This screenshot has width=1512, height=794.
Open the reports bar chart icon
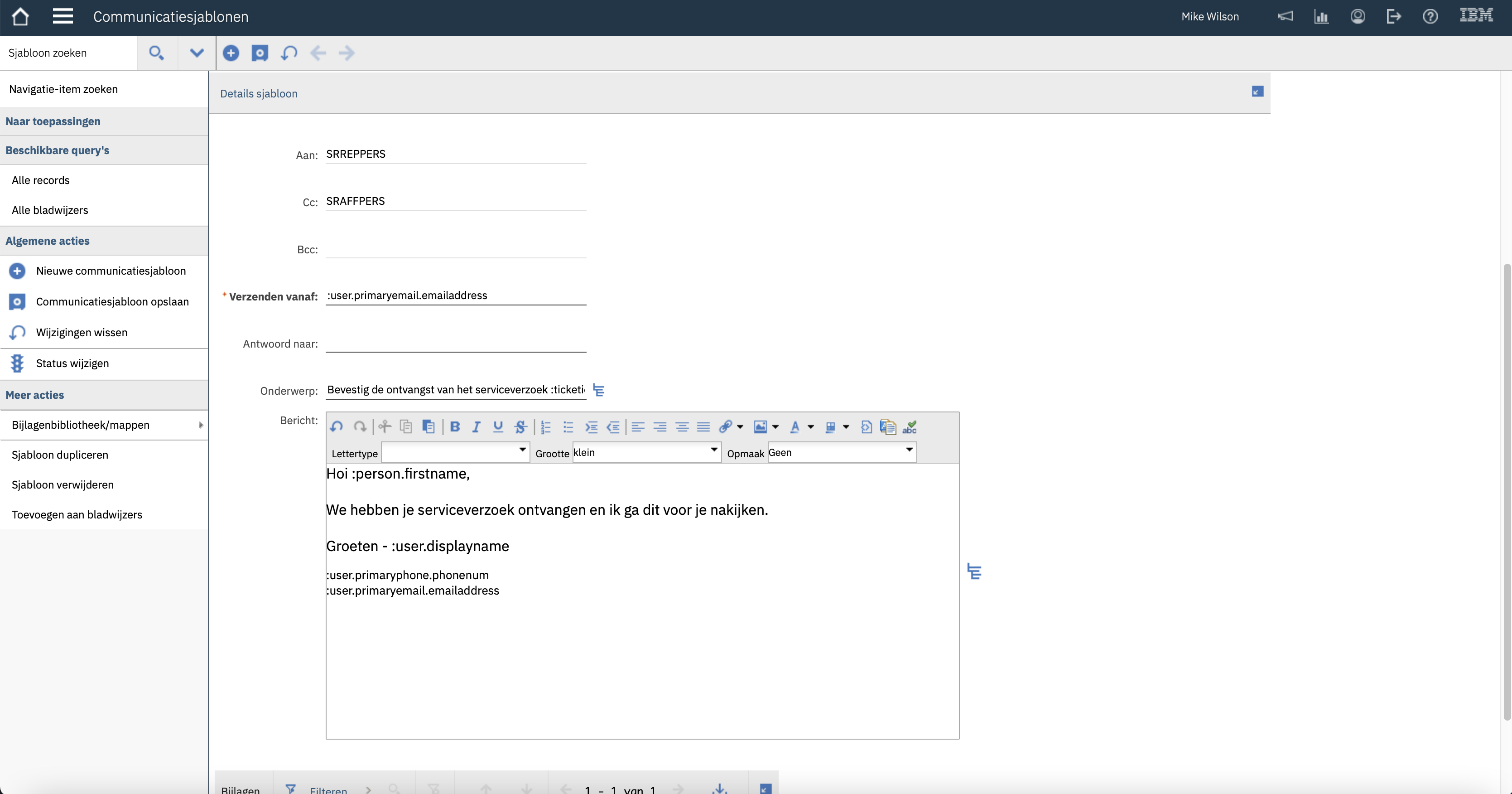point(1321,16)
